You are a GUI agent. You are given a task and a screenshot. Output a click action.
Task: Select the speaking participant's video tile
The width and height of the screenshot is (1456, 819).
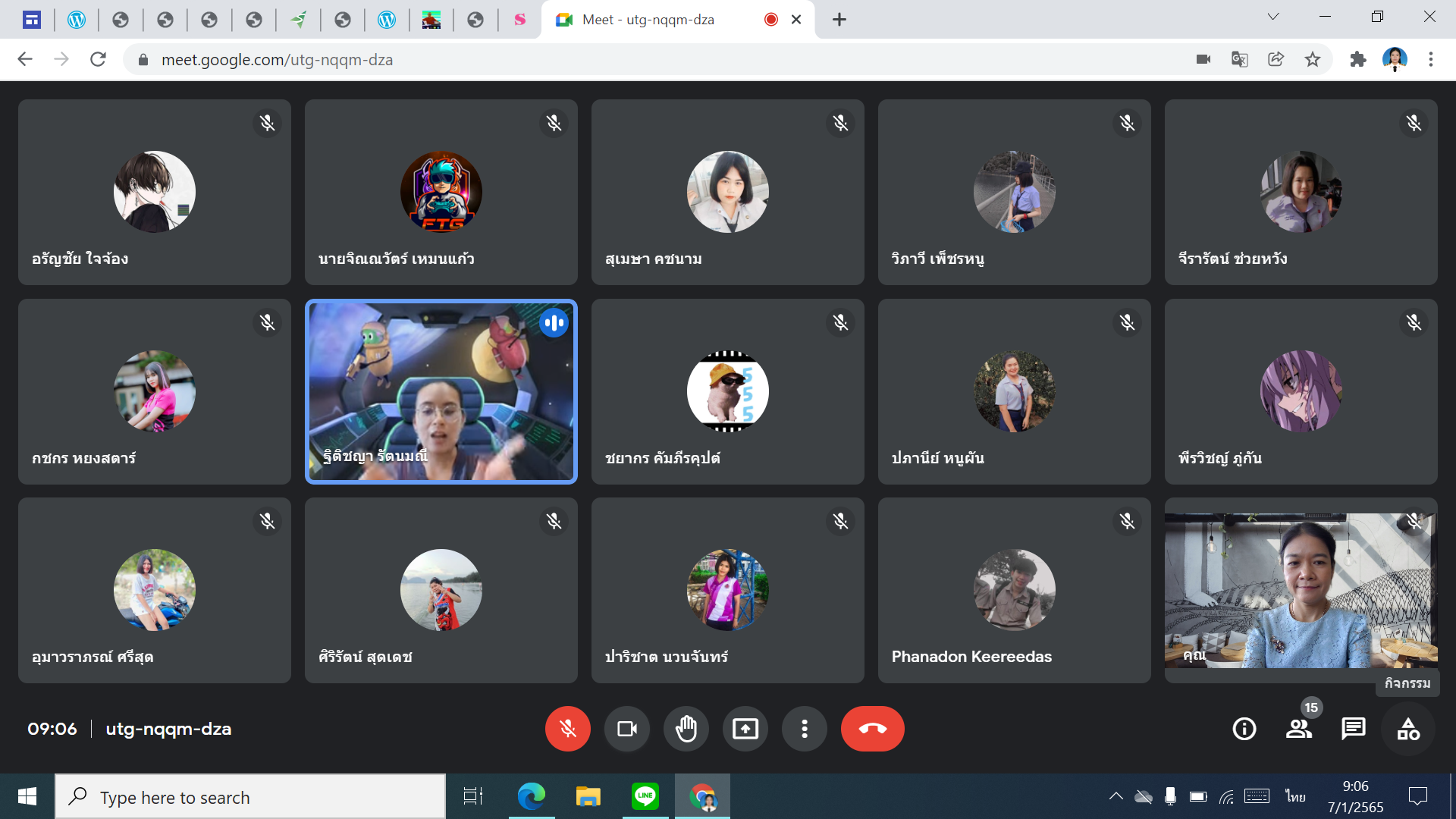441,391
